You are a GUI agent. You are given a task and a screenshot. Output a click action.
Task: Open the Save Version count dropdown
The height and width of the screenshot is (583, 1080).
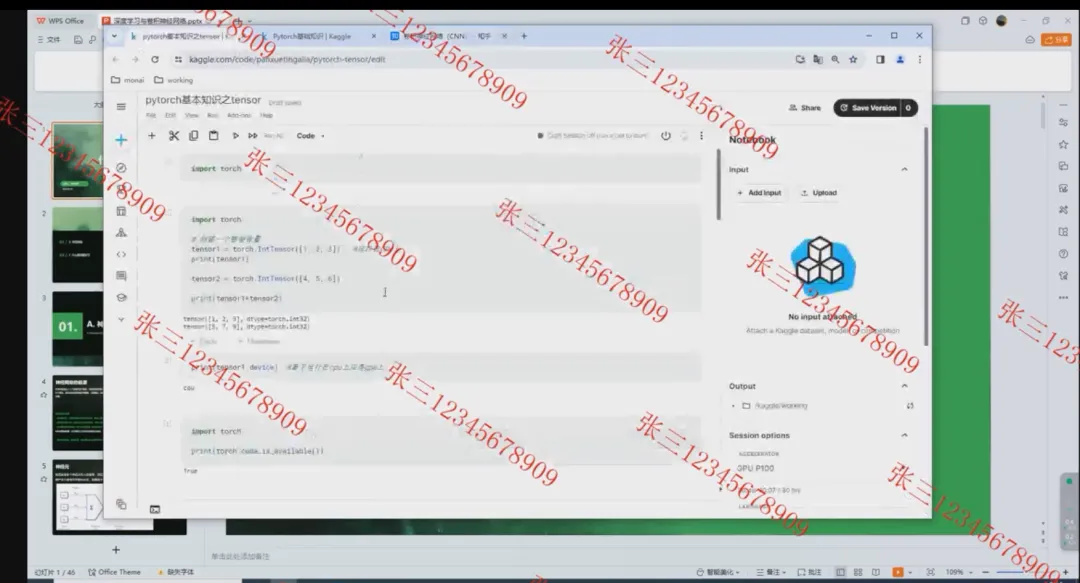908,108
